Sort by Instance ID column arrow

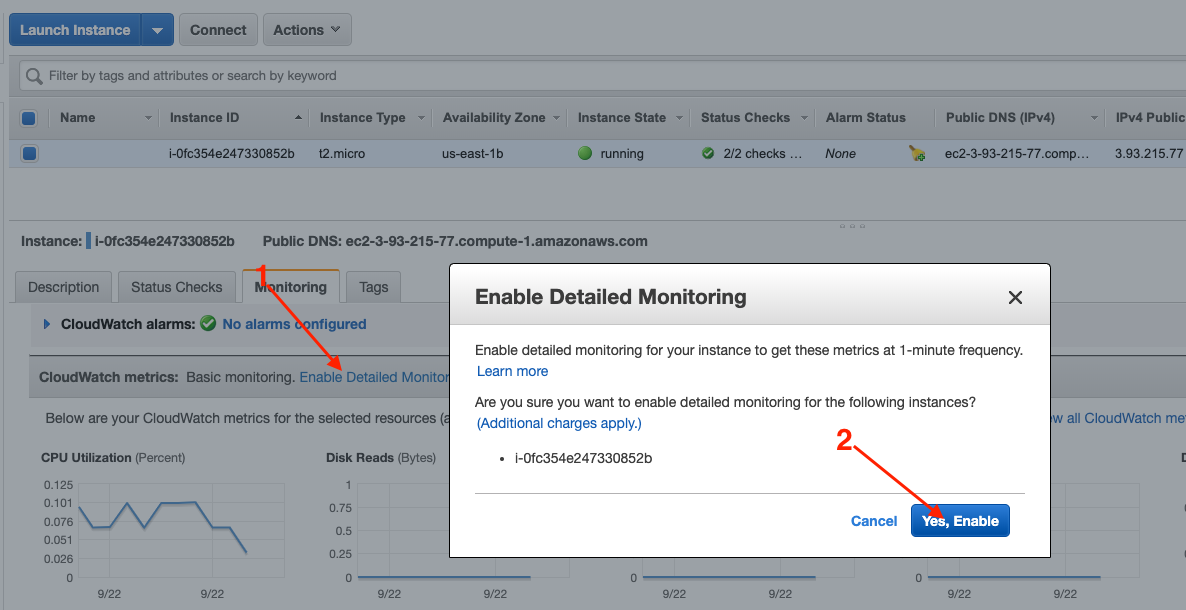click(298, 118)
